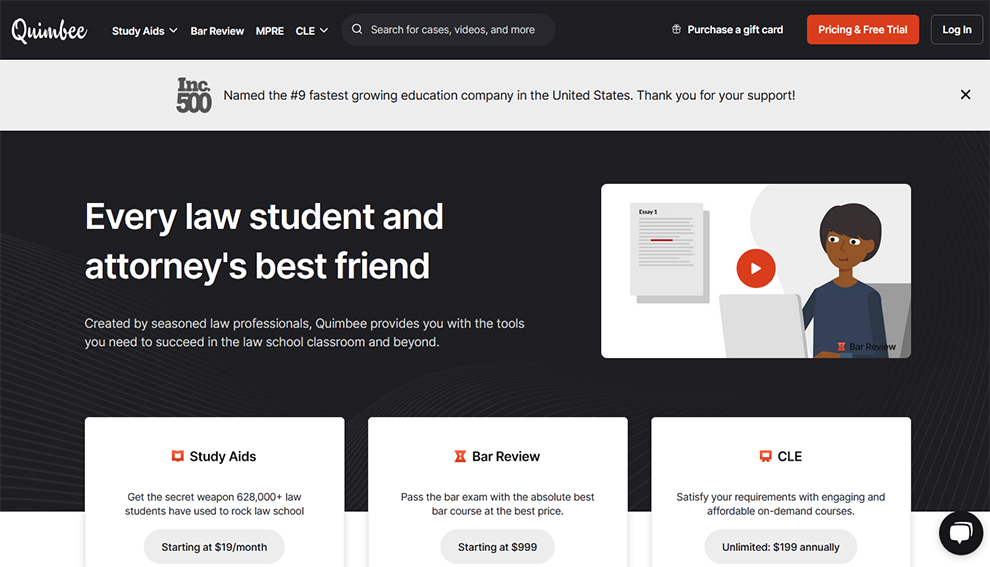
Task: Click the 'Named the #9 fastest growing' banner text
Action: [510, 95]
